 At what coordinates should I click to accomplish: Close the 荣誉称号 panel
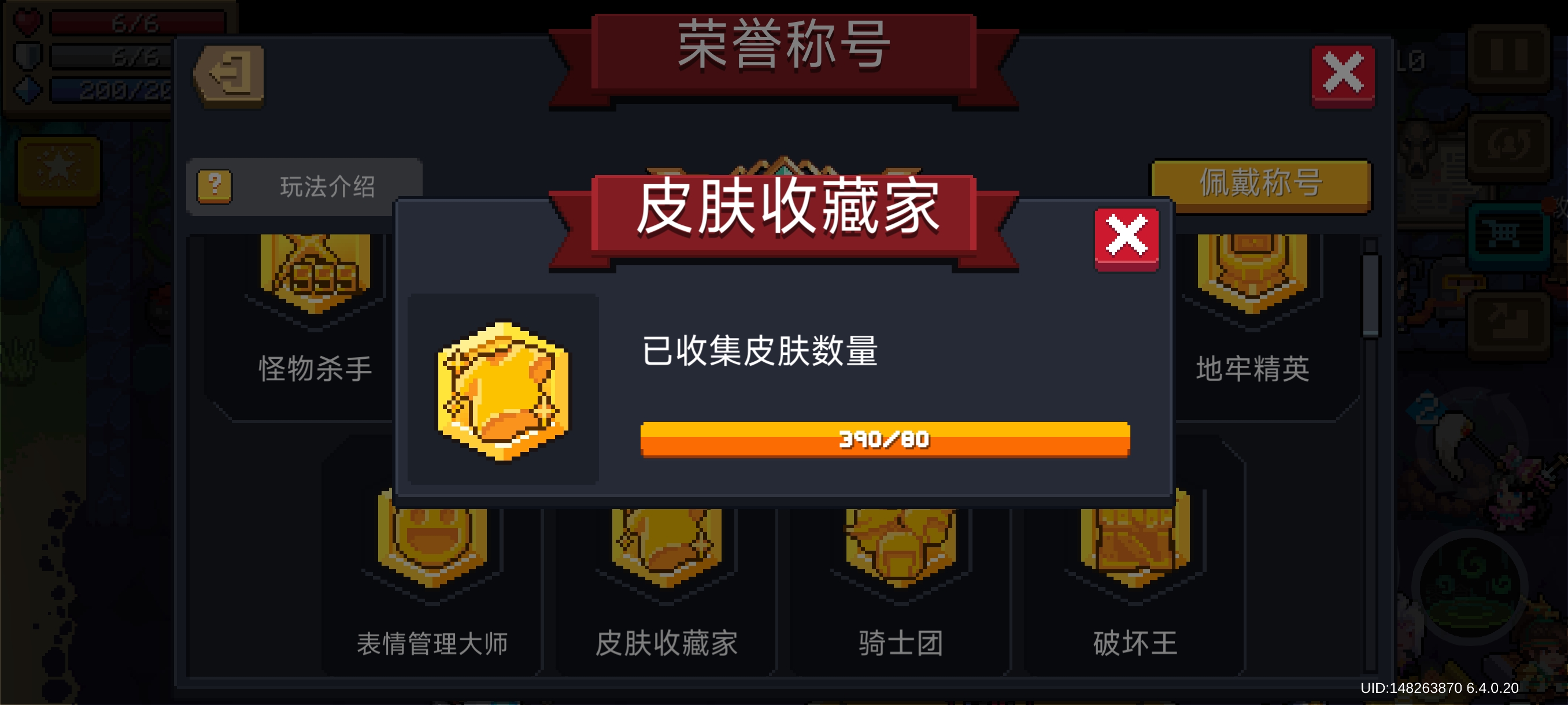(1343, 76)
